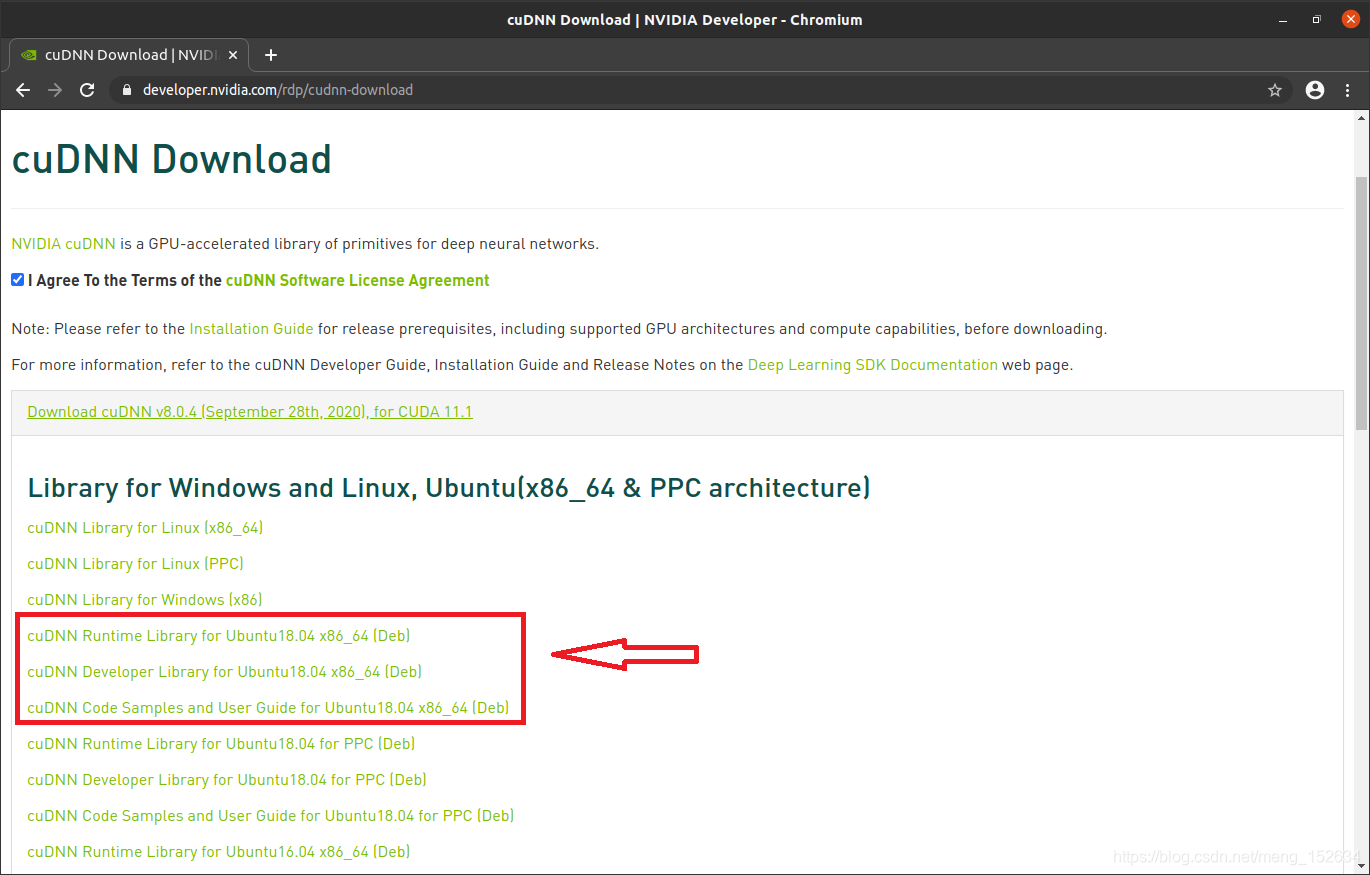Click the padlock site info icon
This screenshot has width=1370, height=875.
pos(126,90)
